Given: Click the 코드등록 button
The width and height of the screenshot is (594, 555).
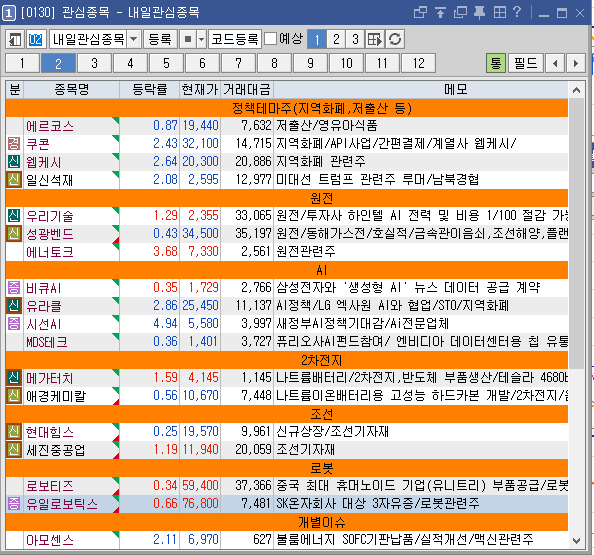Looking at the screenshot, I should (x=235, y=39).
